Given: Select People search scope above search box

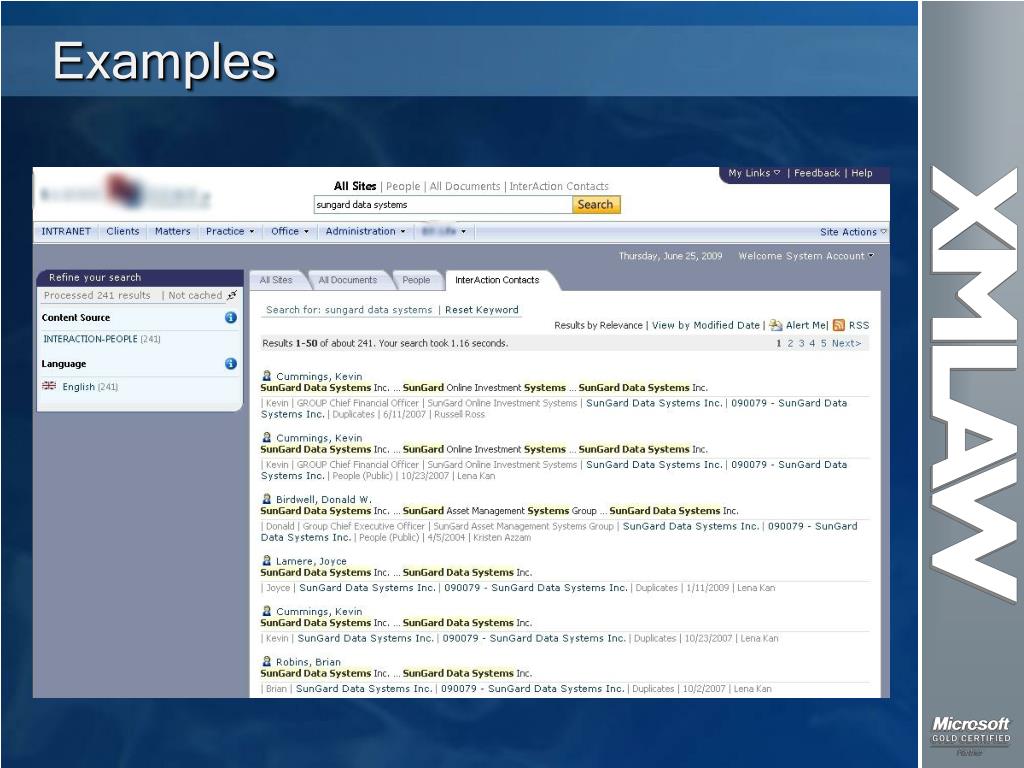Looking at the screenshot, I should (x=403, y=186).
